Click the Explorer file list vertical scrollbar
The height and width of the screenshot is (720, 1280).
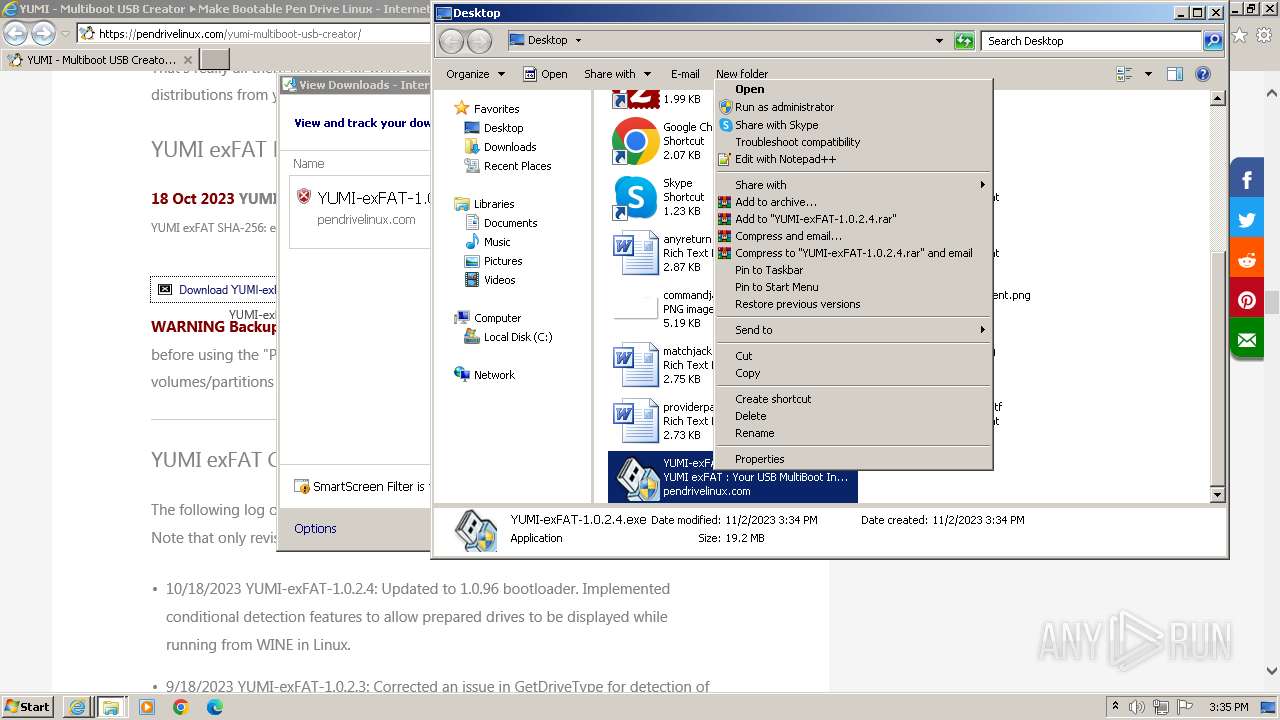1217,297
